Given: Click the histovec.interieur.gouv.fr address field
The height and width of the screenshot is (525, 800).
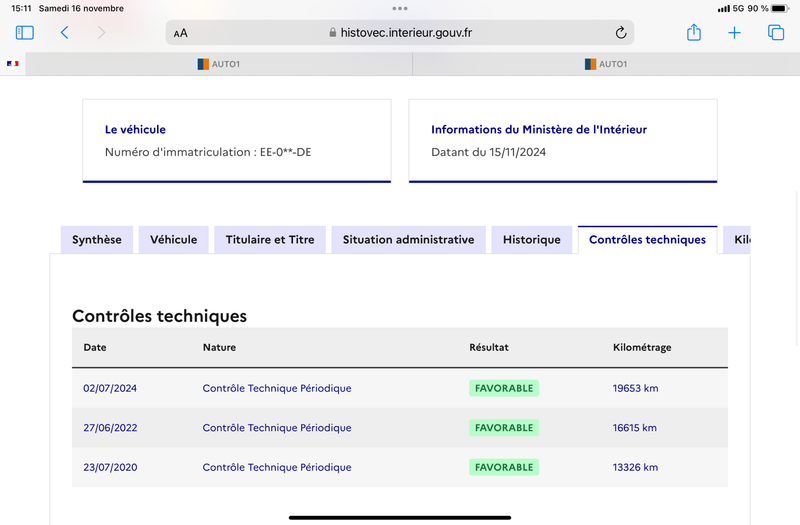Looking at the screenshot, I should [400, 33].
